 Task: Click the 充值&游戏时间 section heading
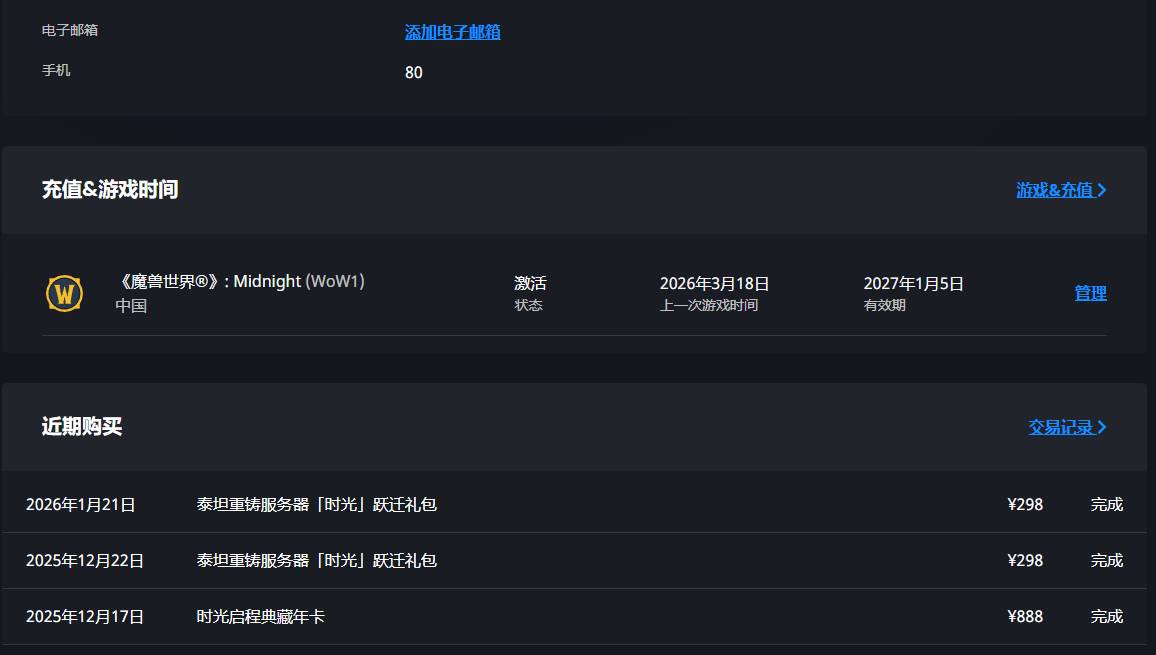click(x=110, y=190)
